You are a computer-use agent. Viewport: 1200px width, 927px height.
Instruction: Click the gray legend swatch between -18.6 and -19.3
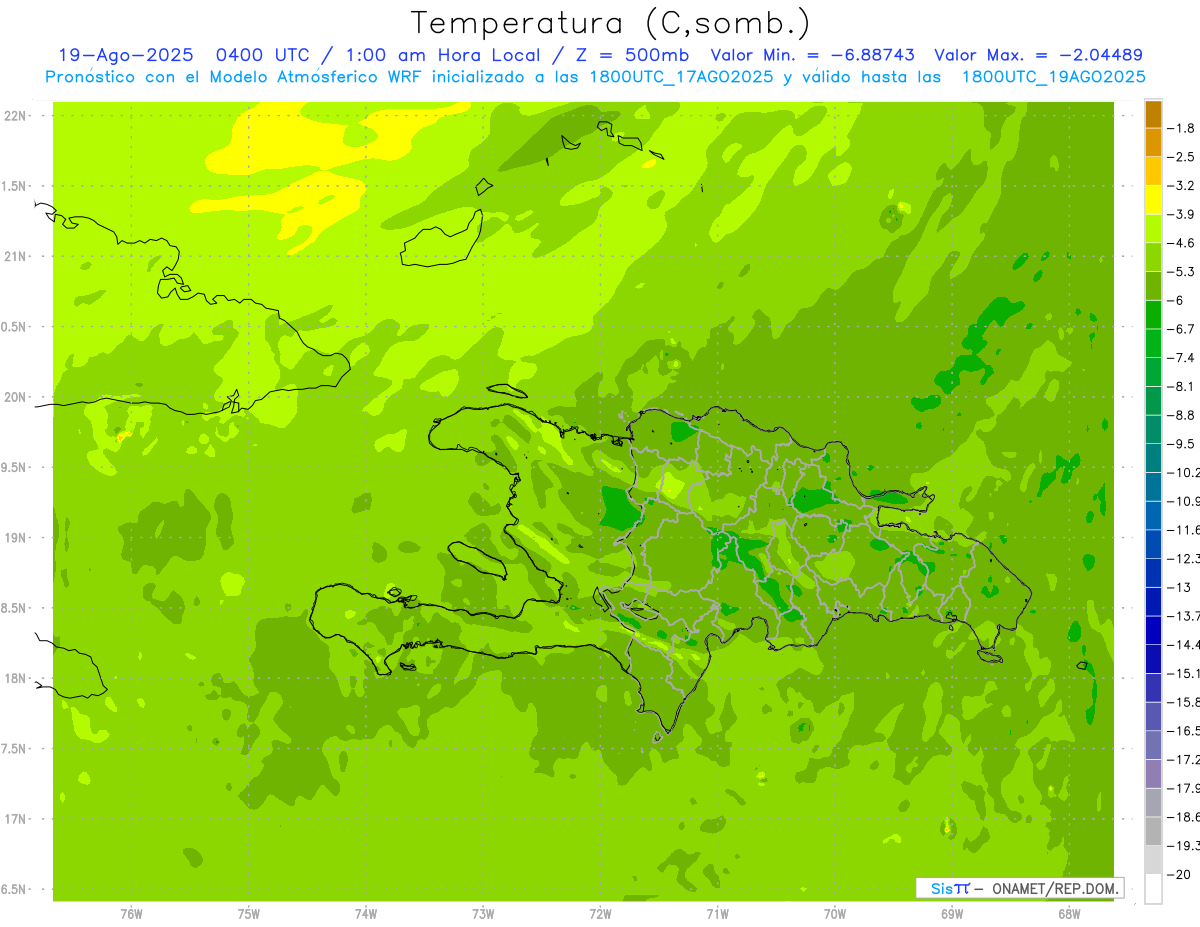click(x=1153, y=831)
